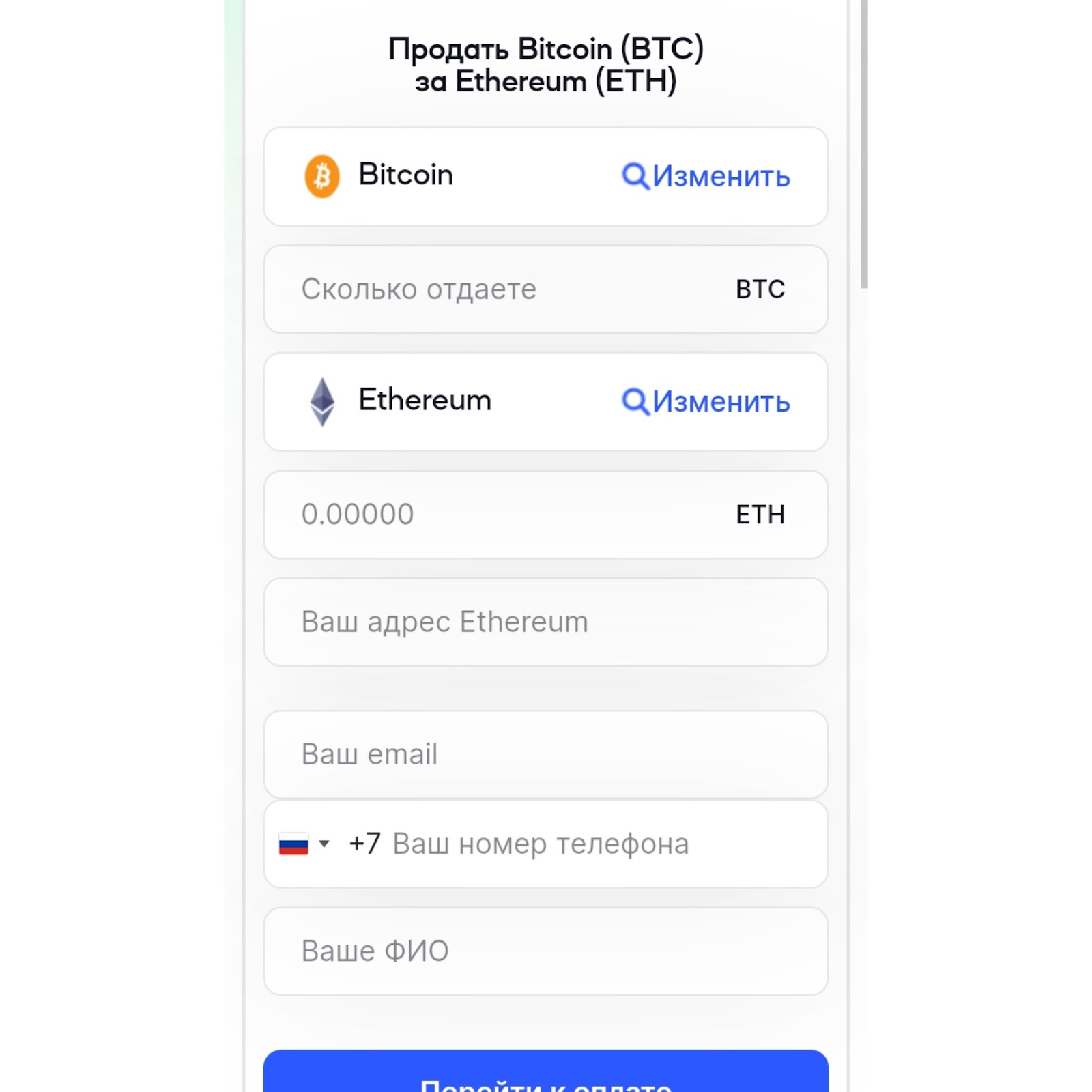Click the orange Bitcoin logo icon
Image resolution: width=1092 pixels, height=1092 pixels.
322,176
